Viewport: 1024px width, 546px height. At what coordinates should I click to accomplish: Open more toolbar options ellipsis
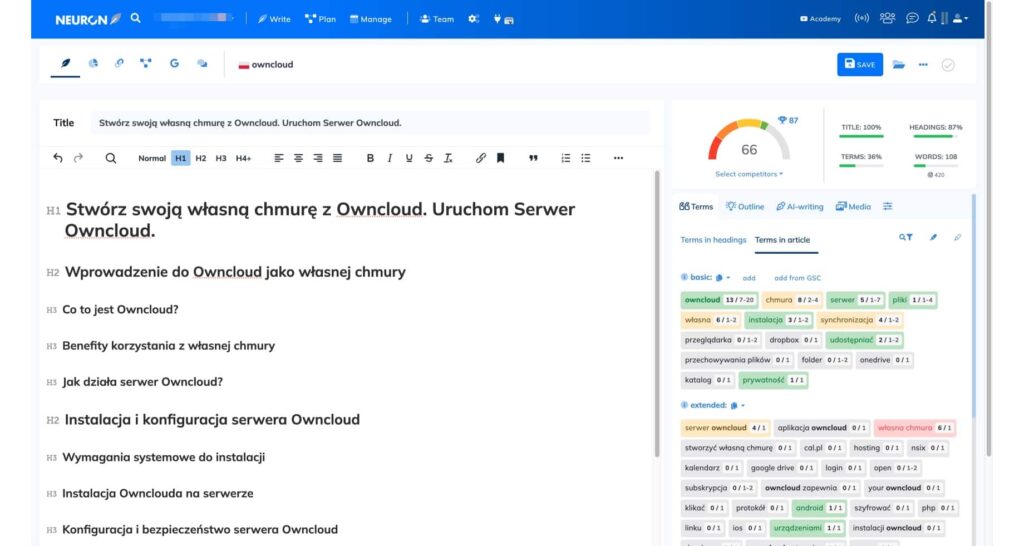[618, 158]
